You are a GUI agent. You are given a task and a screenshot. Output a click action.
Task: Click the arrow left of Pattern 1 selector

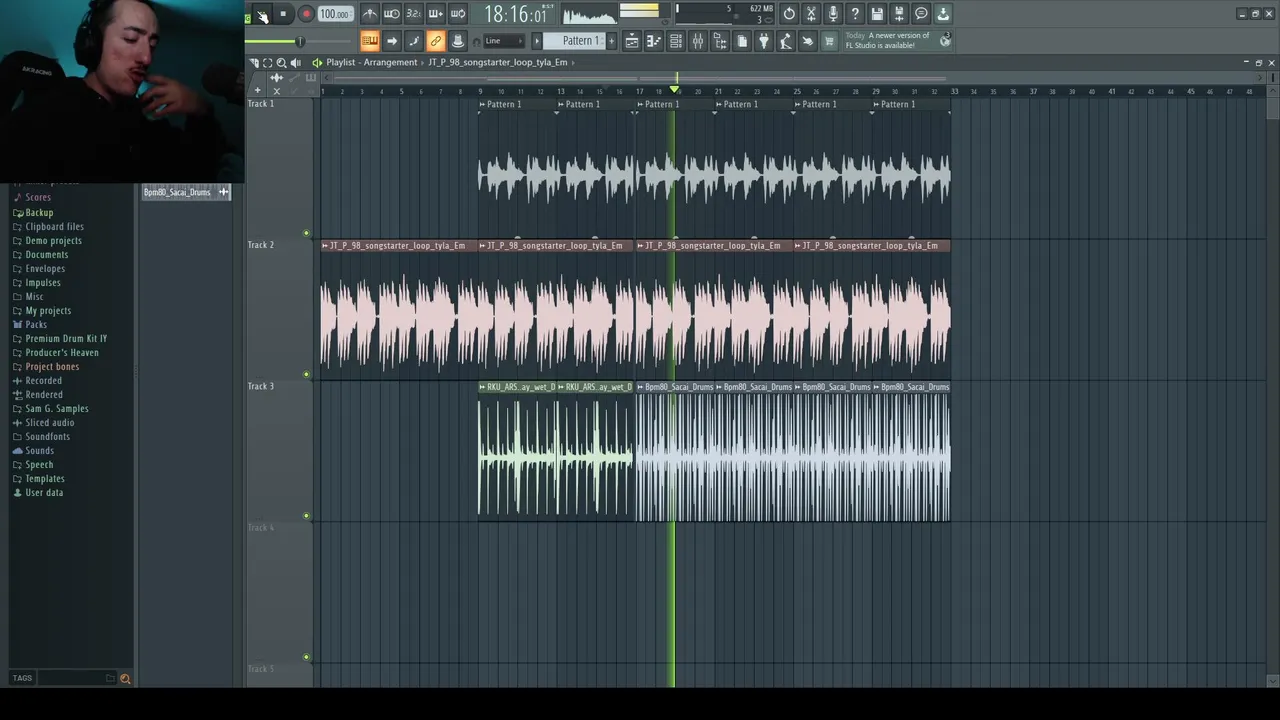point(536,41)
